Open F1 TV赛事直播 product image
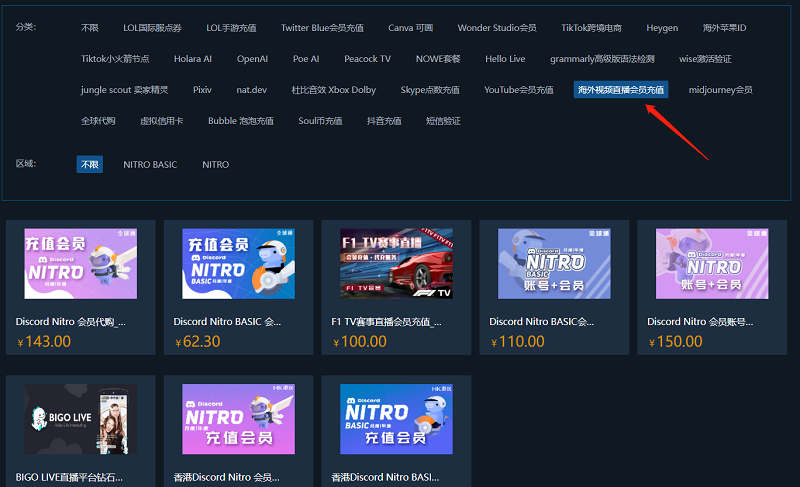 pos(396,264)
